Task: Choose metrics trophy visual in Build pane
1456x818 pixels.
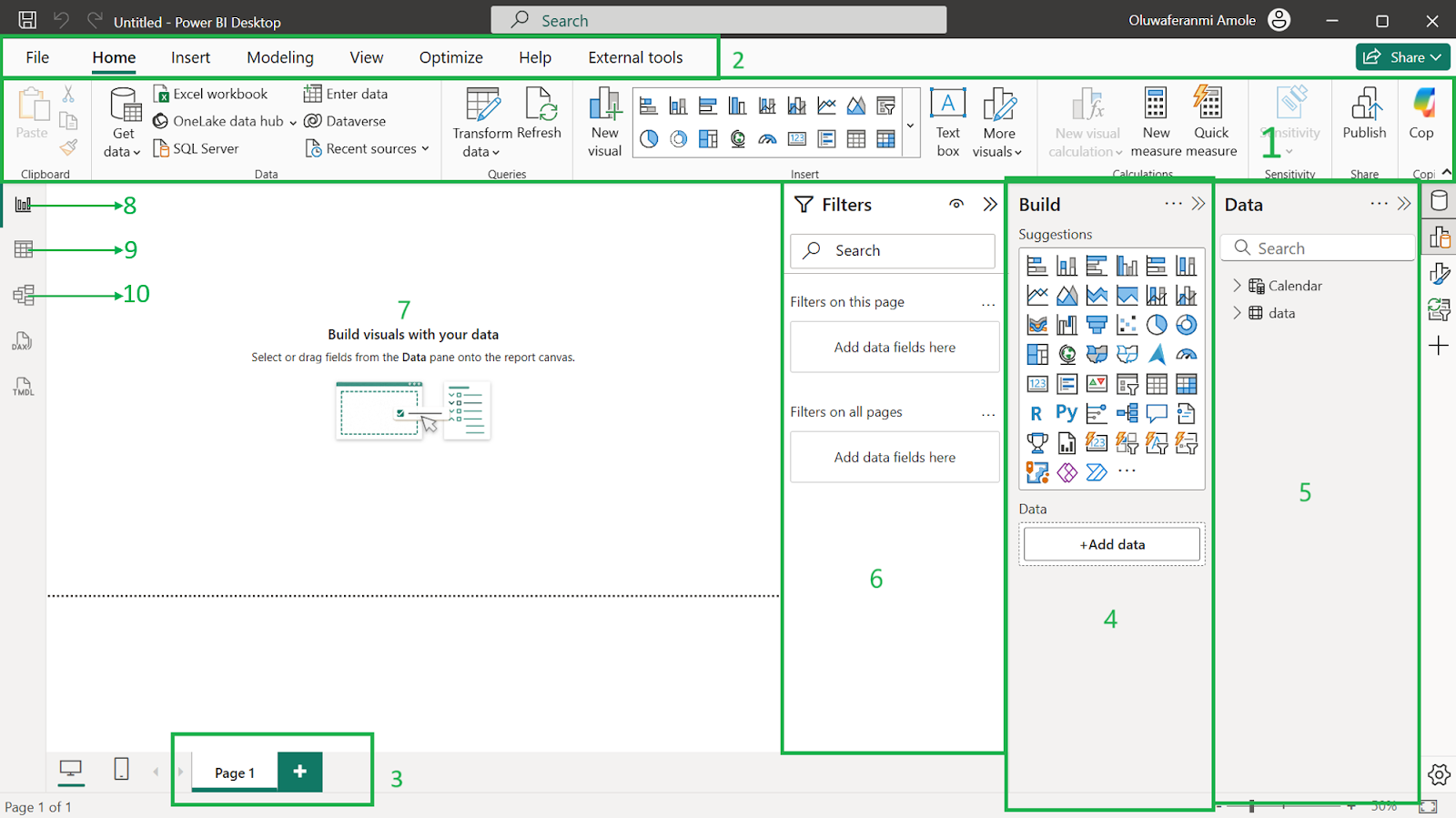Action: pos(1036,443)
